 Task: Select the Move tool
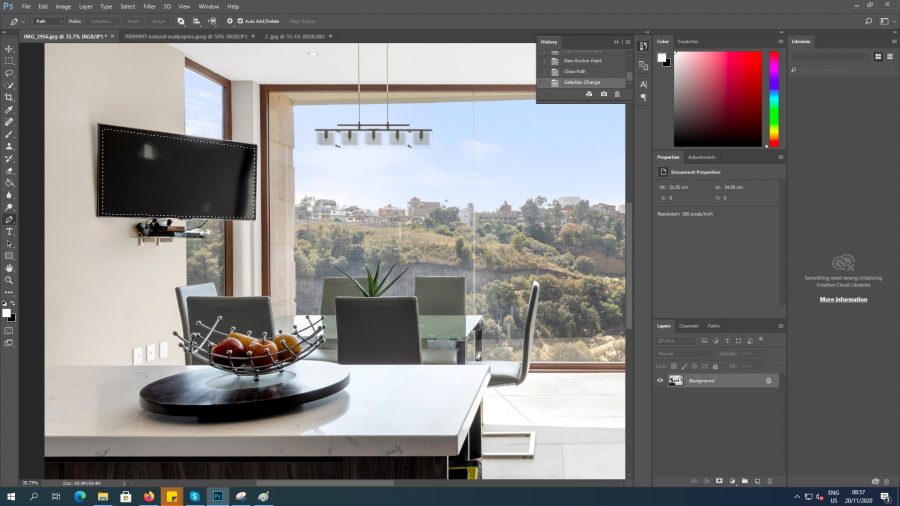9,49
